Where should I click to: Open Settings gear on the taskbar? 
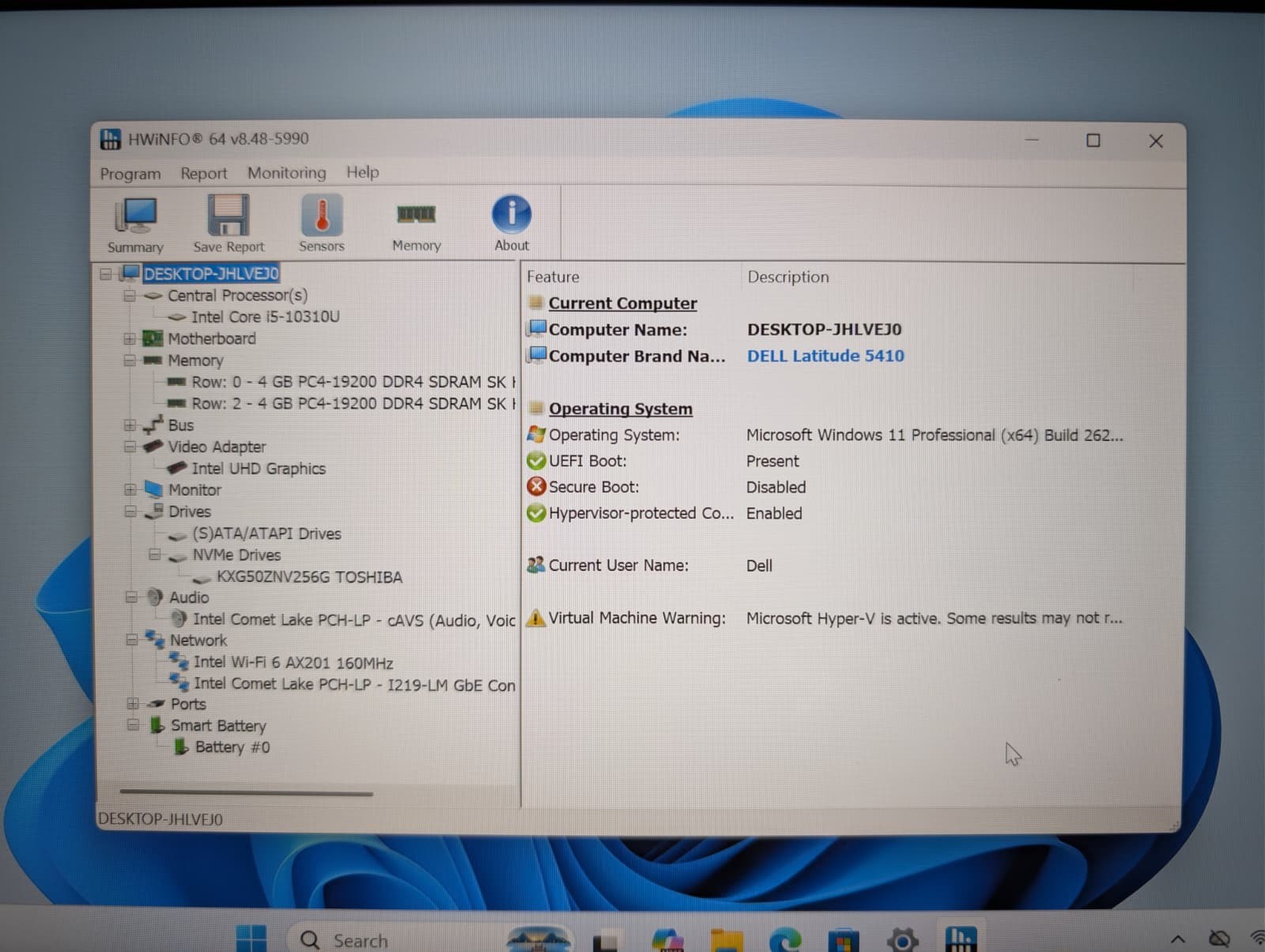(902, 939)
